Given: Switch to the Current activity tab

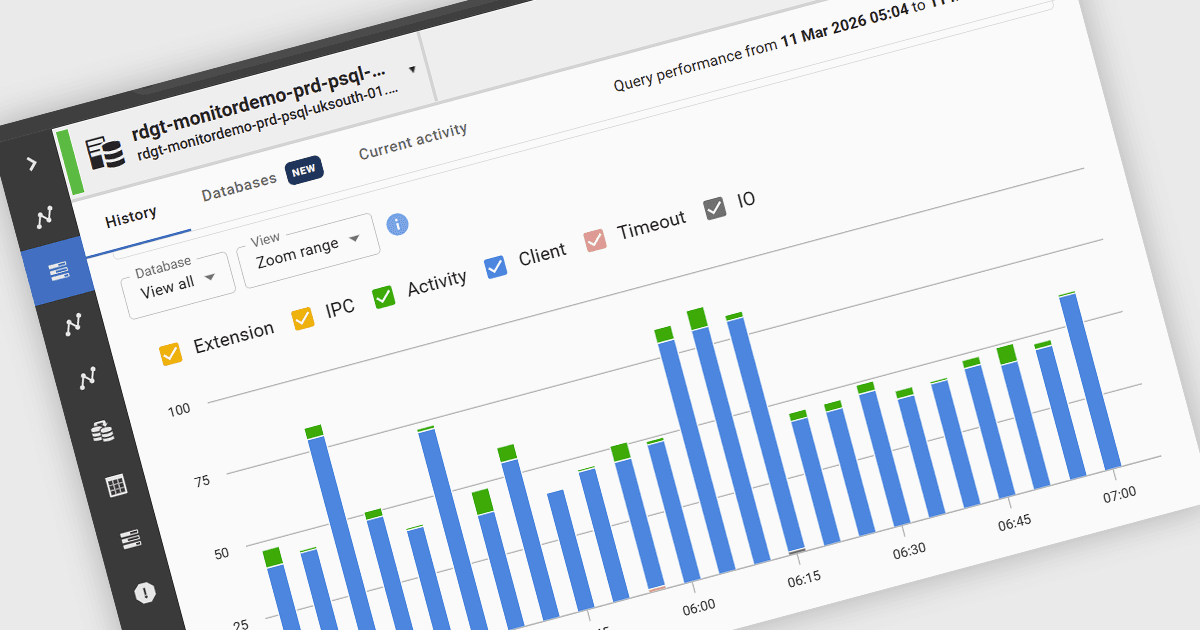Looking at the screenshot, I should [x=413, y=141].
